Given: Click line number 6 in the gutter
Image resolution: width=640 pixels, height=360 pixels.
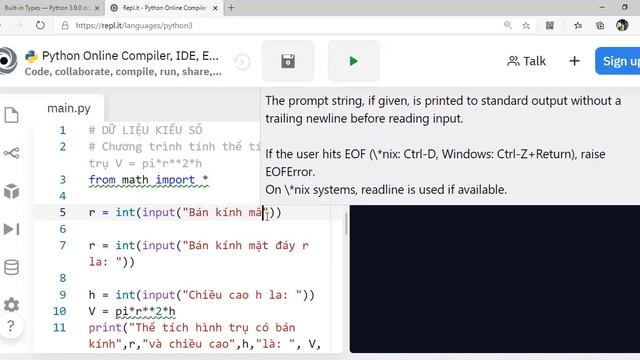Looking at the screenshot, I should [x=62, y=229].
